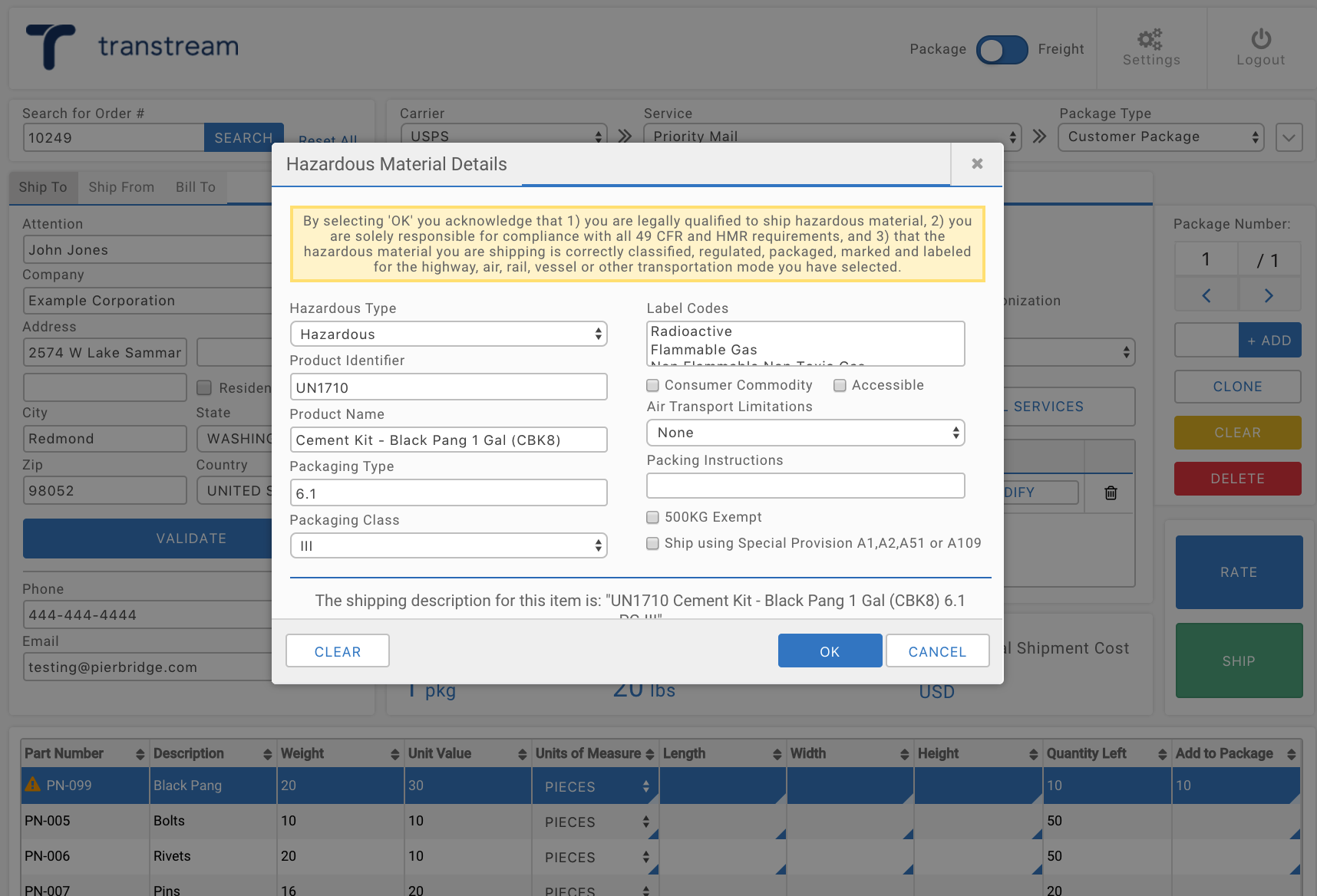1317x896 pixels.
Task: Open the Bill To tab
Action: [196, 187]
